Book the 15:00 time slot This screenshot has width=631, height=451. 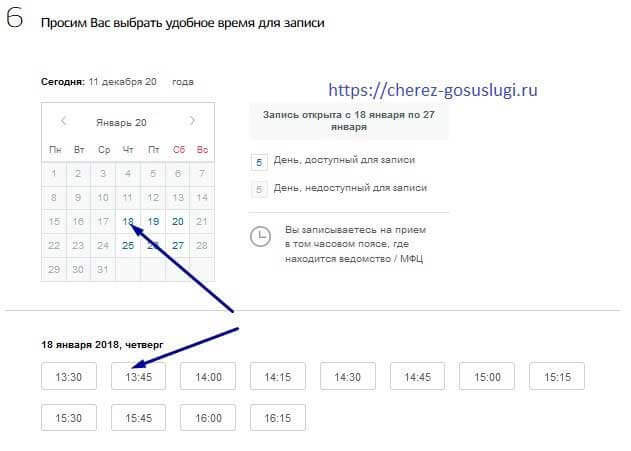[x=487, y=377]
